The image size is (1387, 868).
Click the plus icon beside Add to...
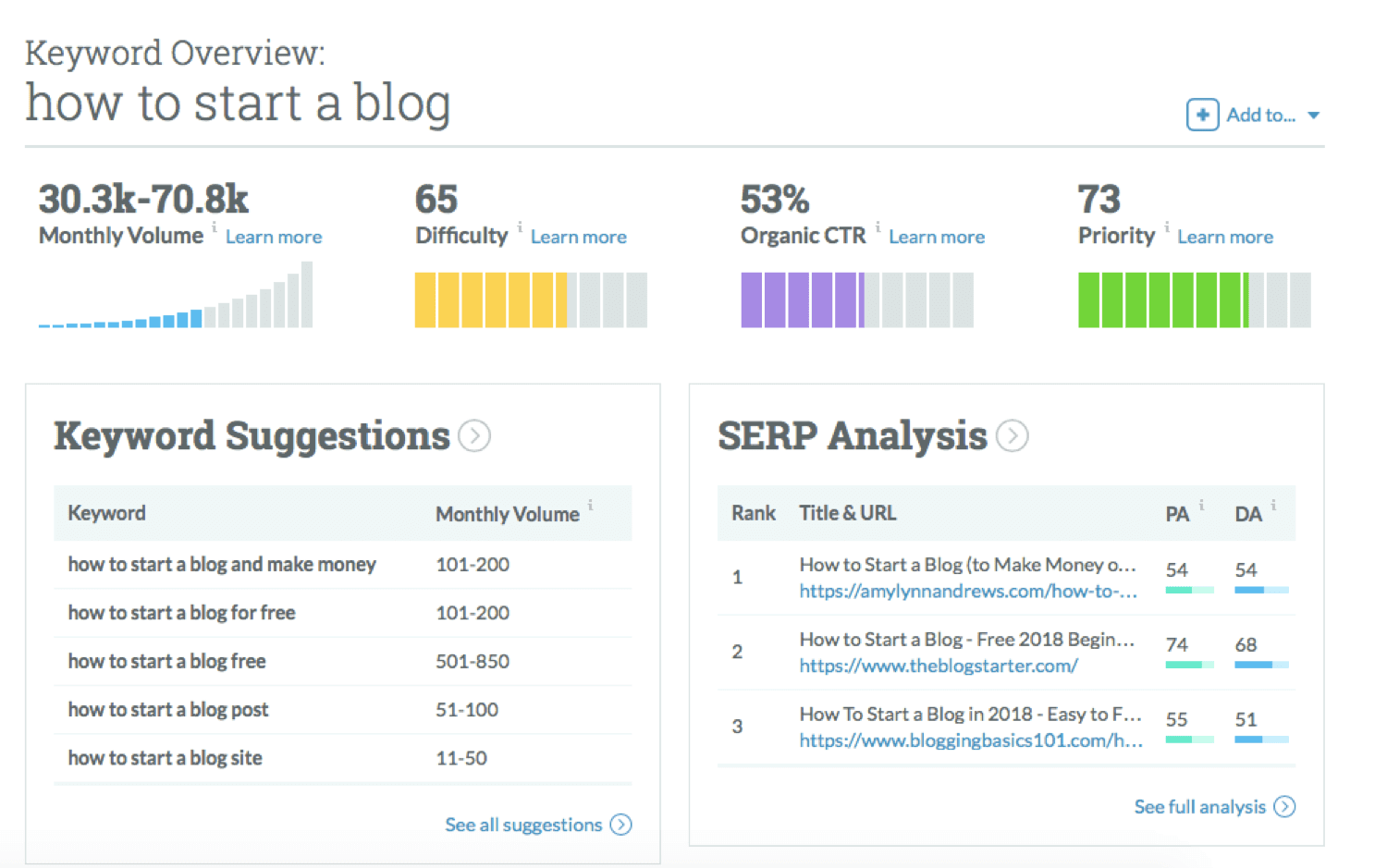coord(1202,116)
